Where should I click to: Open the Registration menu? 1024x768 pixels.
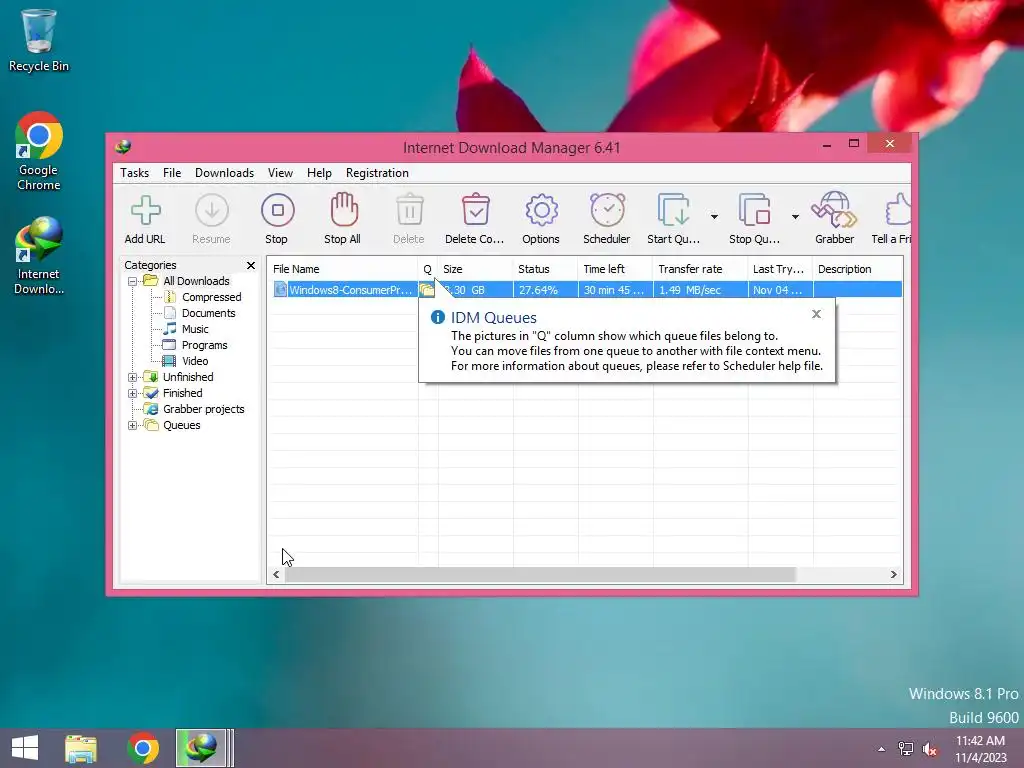[377, 173]
